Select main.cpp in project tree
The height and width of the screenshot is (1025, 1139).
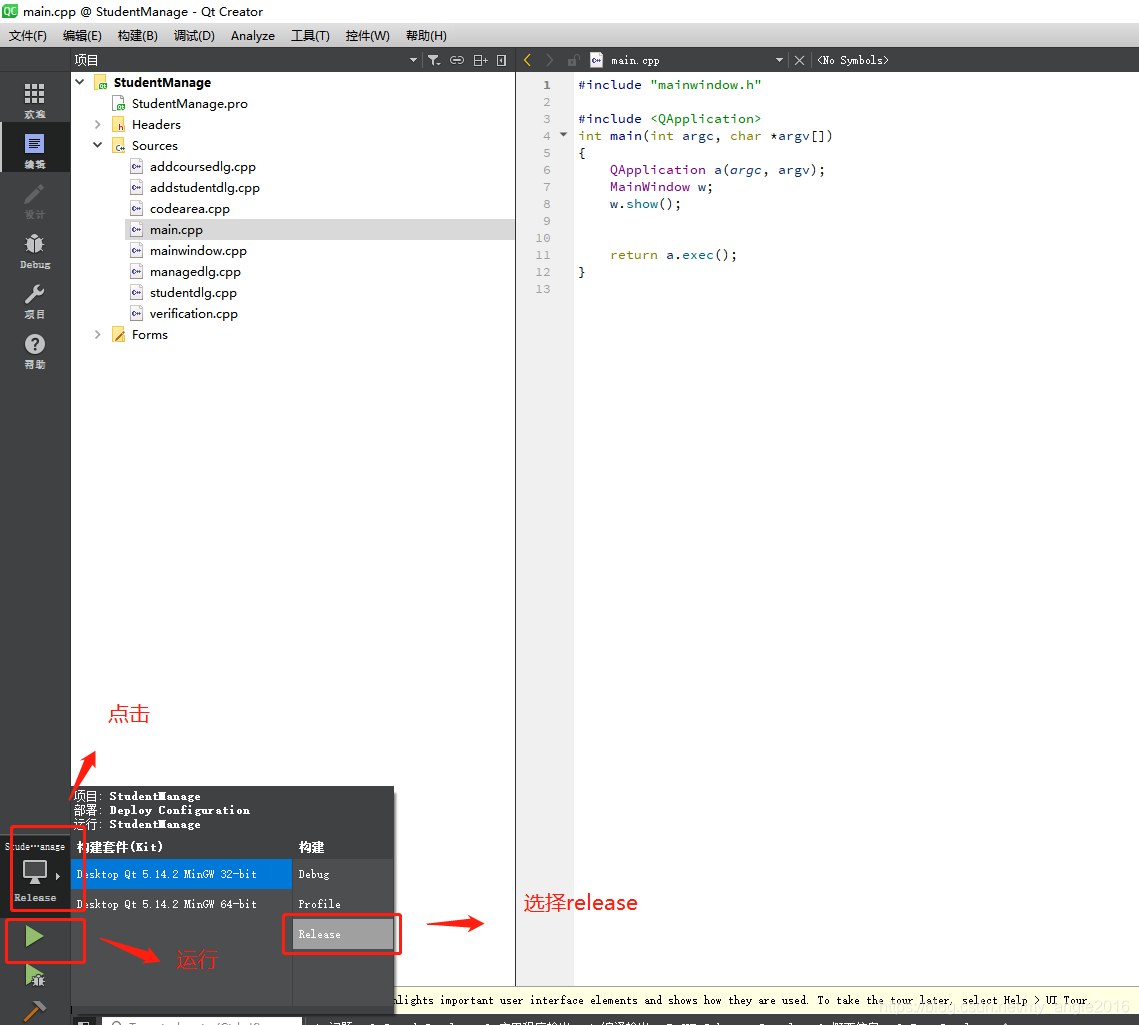click(x=176, y=230)
